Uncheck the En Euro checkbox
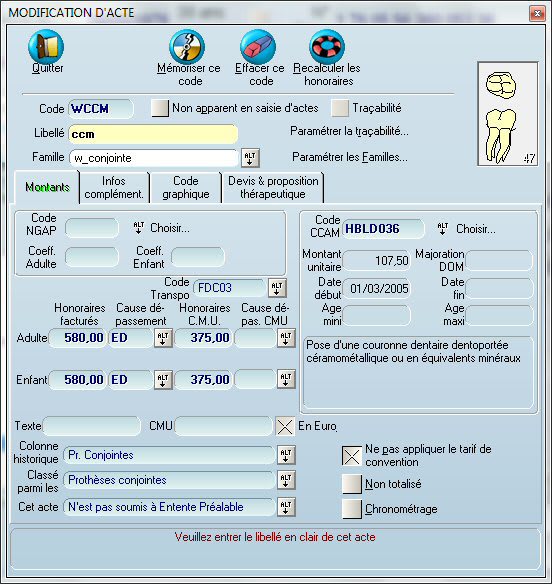 click(285, 426)
